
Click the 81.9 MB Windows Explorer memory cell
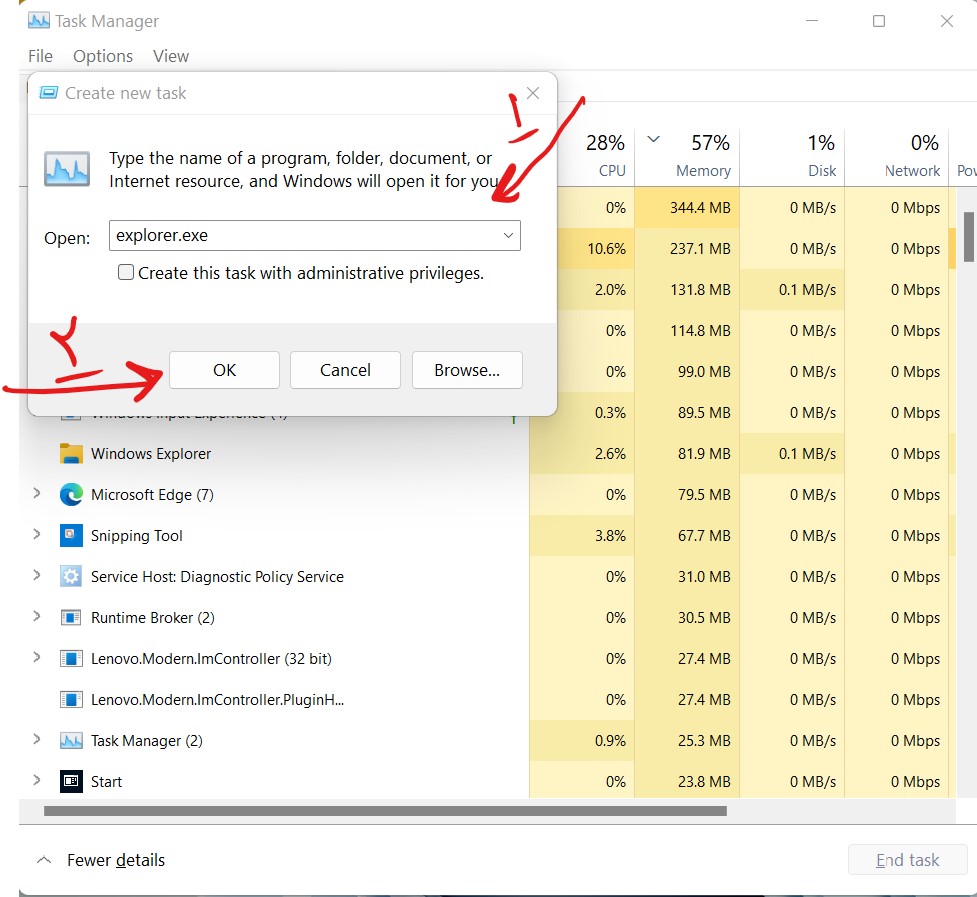[687, 453]
